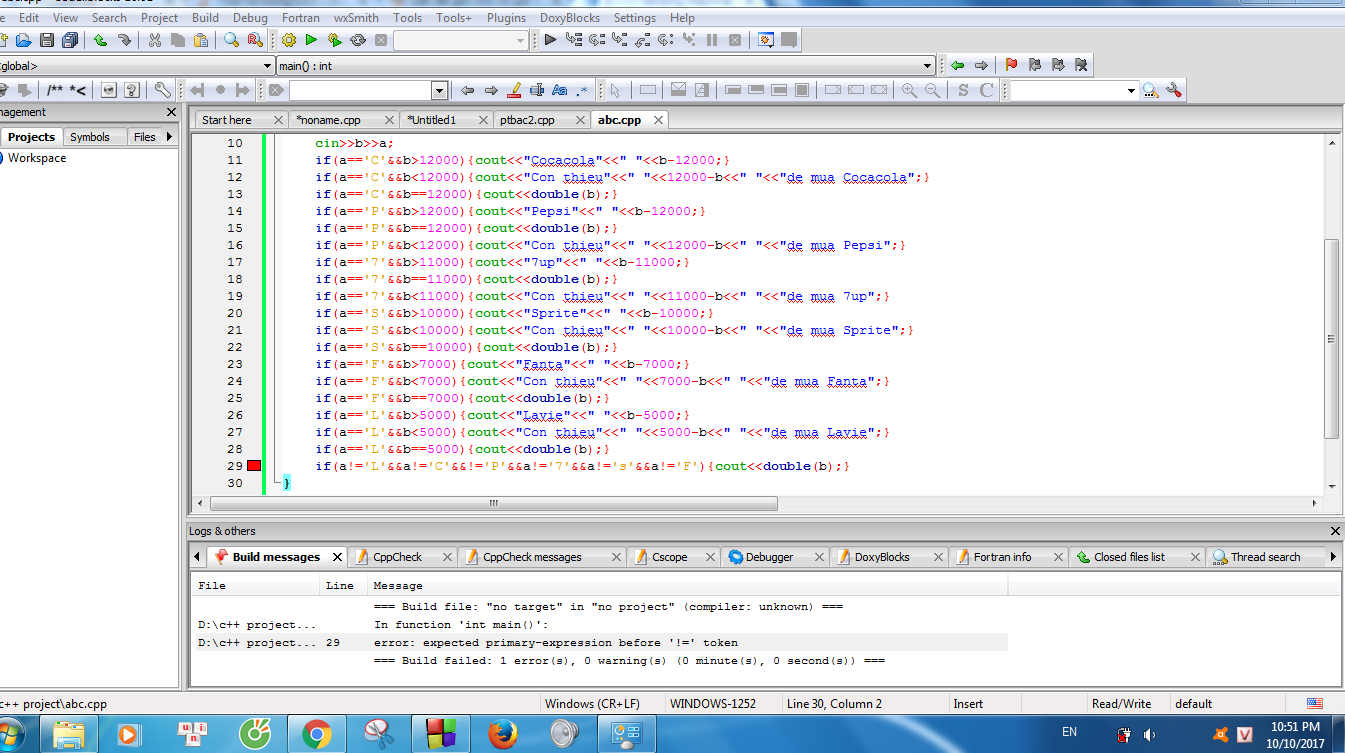Jump forward using the gray right arrow

(x=981, y=65)
